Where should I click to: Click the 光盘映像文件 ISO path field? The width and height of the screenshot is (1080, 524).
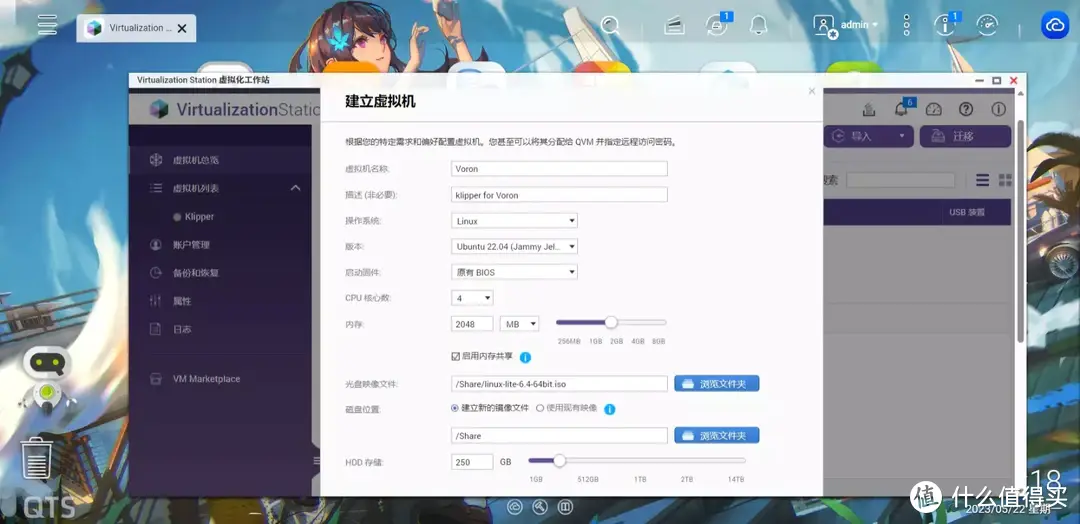pos(559,384)
